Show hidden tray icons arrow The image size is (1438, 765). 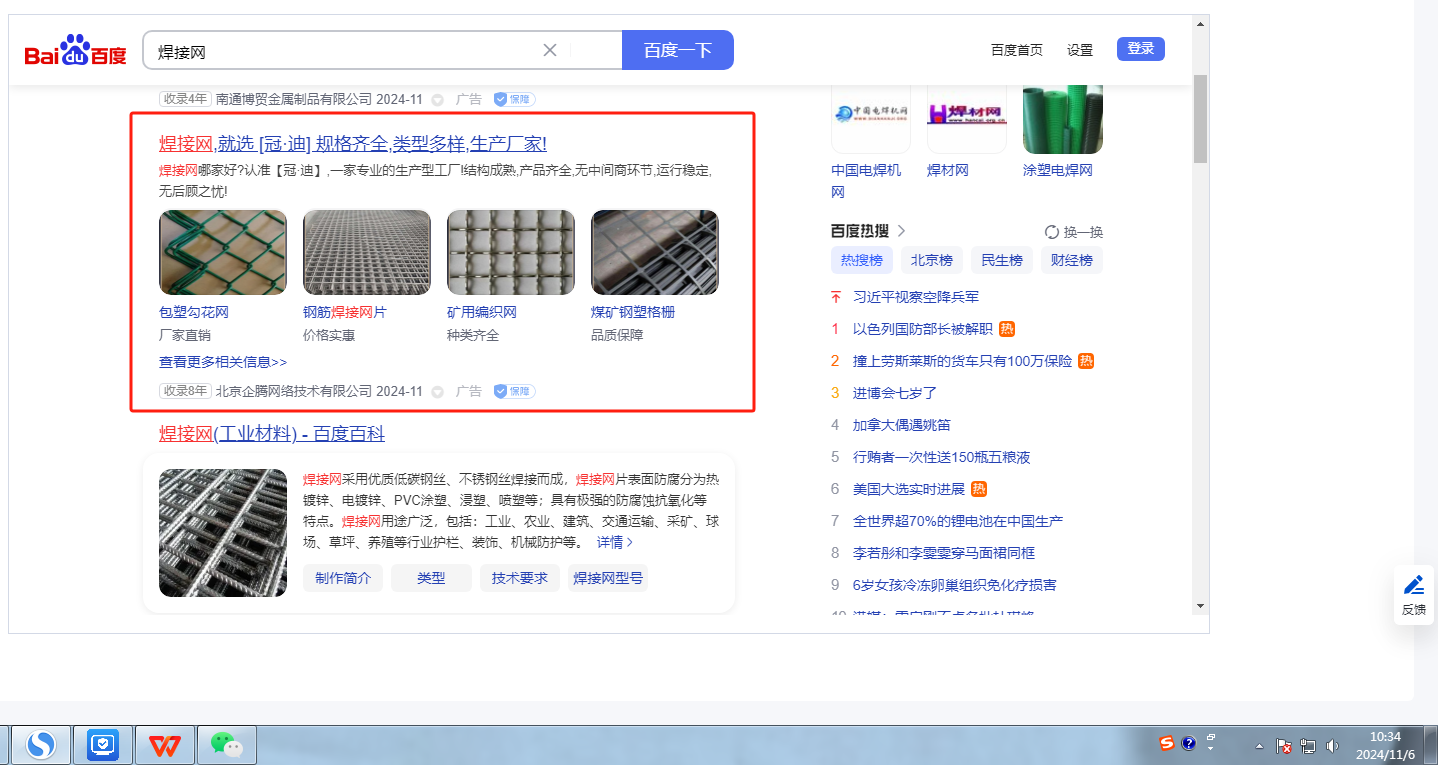coord(1260,746)
